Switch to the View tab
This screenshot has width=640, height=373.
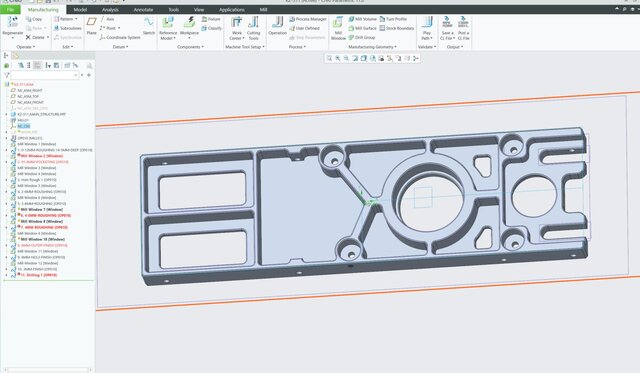pyautogui.click(x=199, y=9)
